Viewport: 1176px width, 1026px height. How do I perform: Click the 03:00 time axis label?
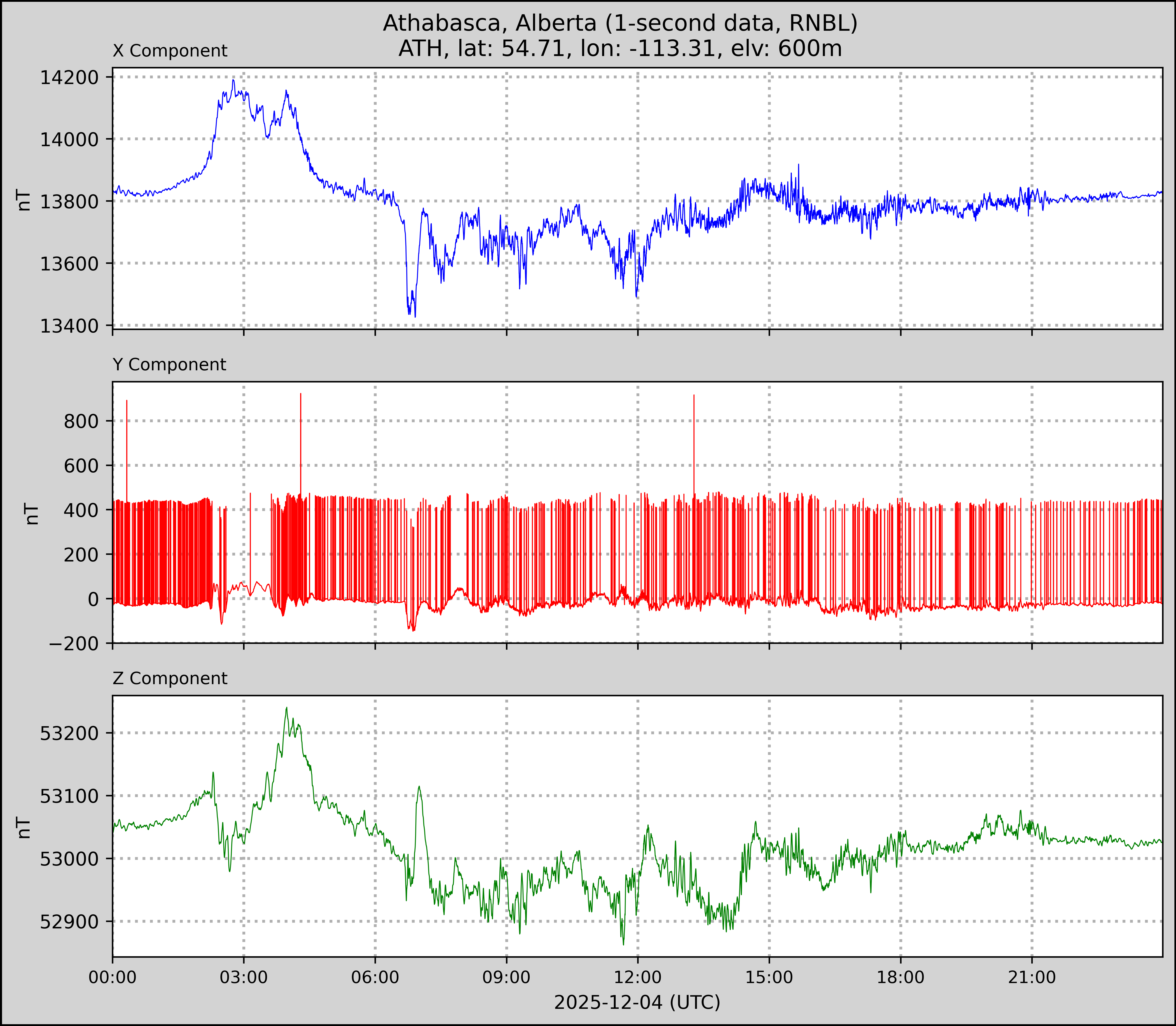pyautogui.click(x=244, y=977)
